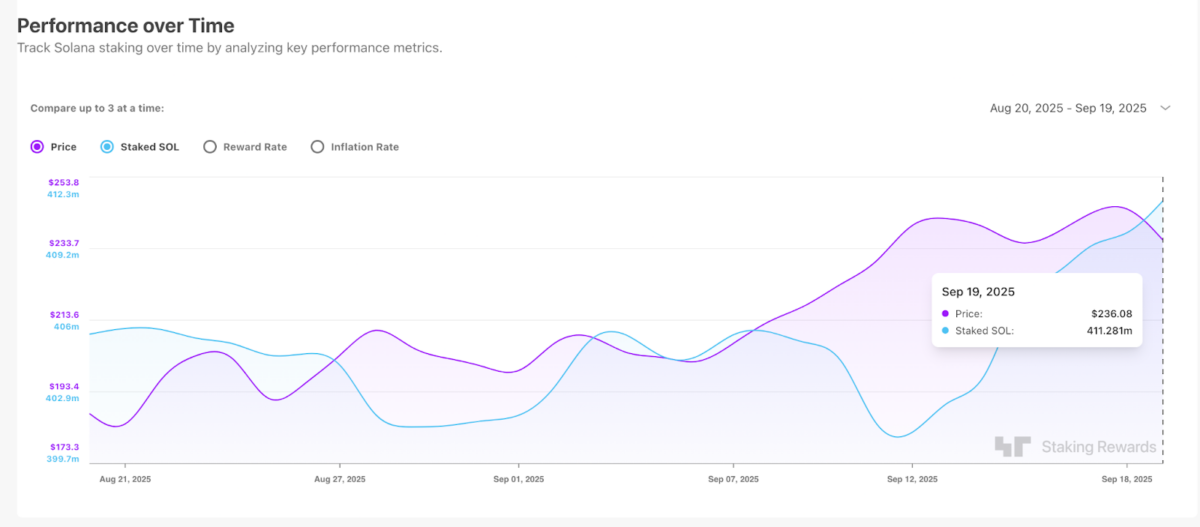
Task: Click the 399.7m staked axis label
Action: point(64,459)
